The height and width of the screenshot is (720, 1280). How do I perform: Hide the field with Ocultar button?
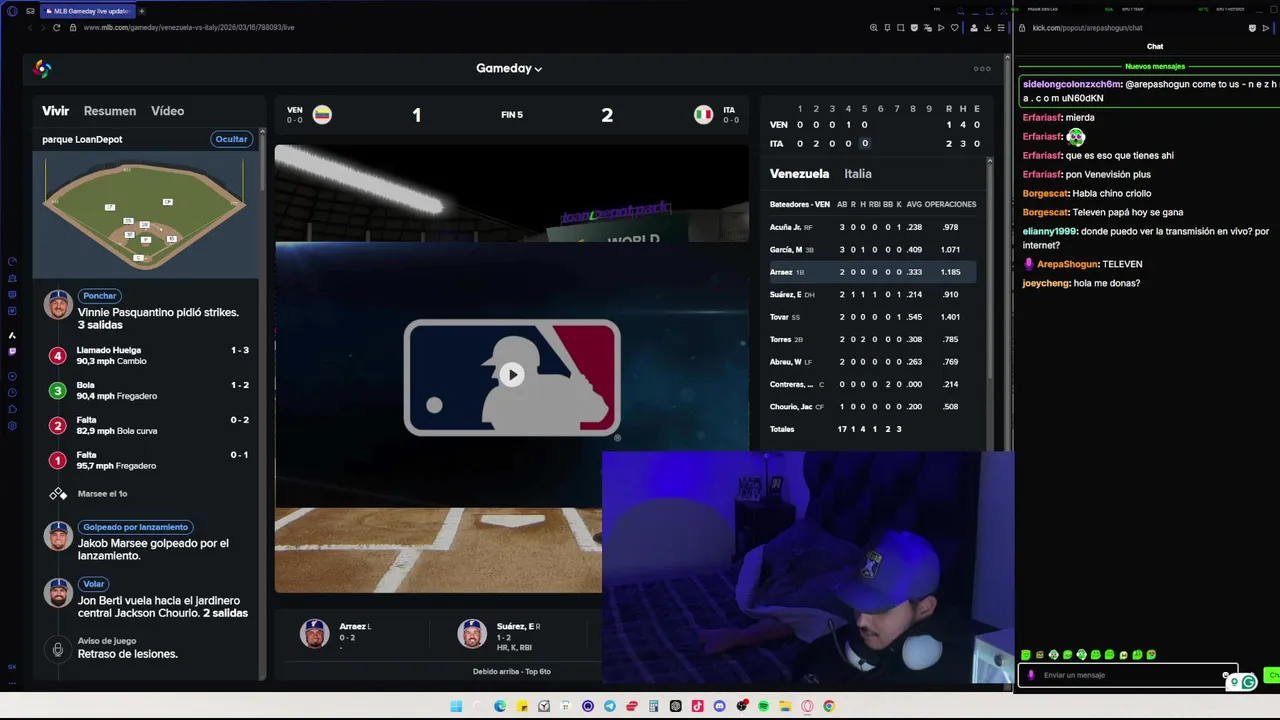pyautogui.click(x=231, y=139)
